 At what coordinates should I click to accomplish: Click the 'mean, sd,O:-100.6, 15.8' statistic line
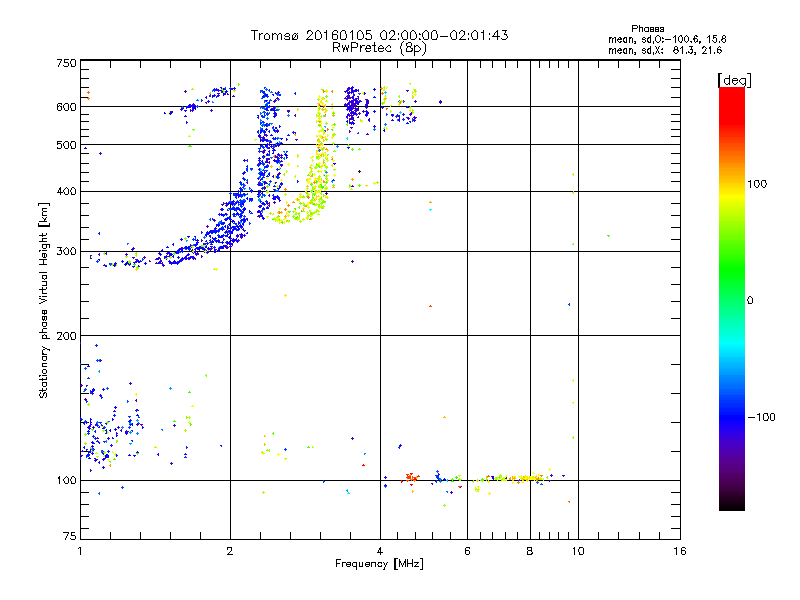click(x=667, y=39)
